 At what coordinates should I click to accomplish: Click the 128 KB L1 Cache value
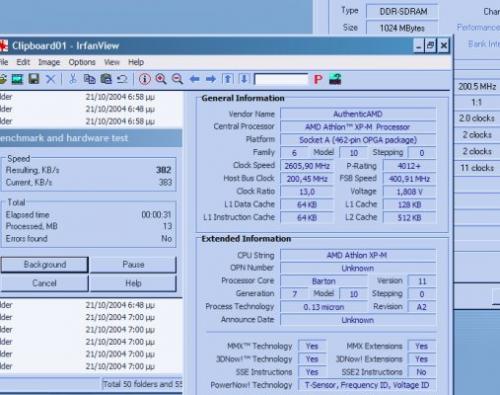(x=409, y=205)
